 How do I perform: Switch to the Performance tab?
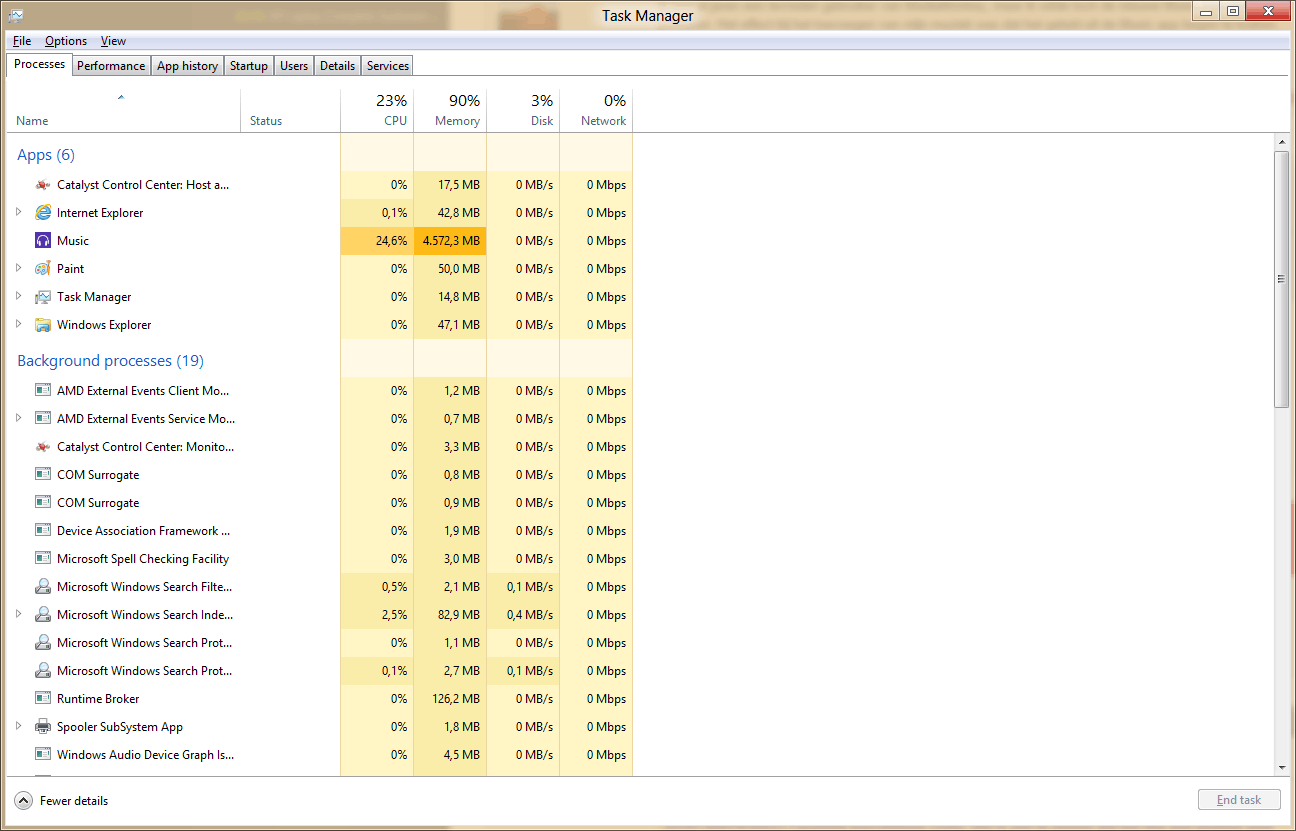pyautogui.click(x=111, y=66)
